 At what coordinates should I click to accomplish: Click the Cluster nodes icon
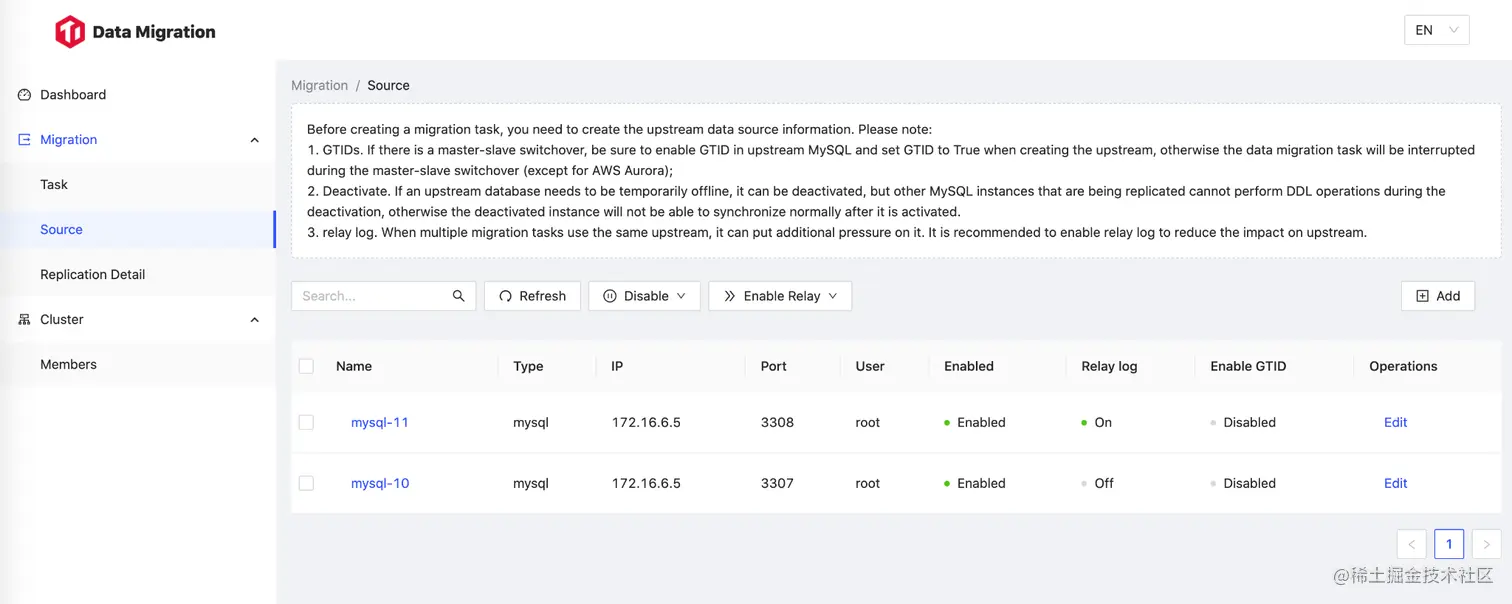click(25, 320)
